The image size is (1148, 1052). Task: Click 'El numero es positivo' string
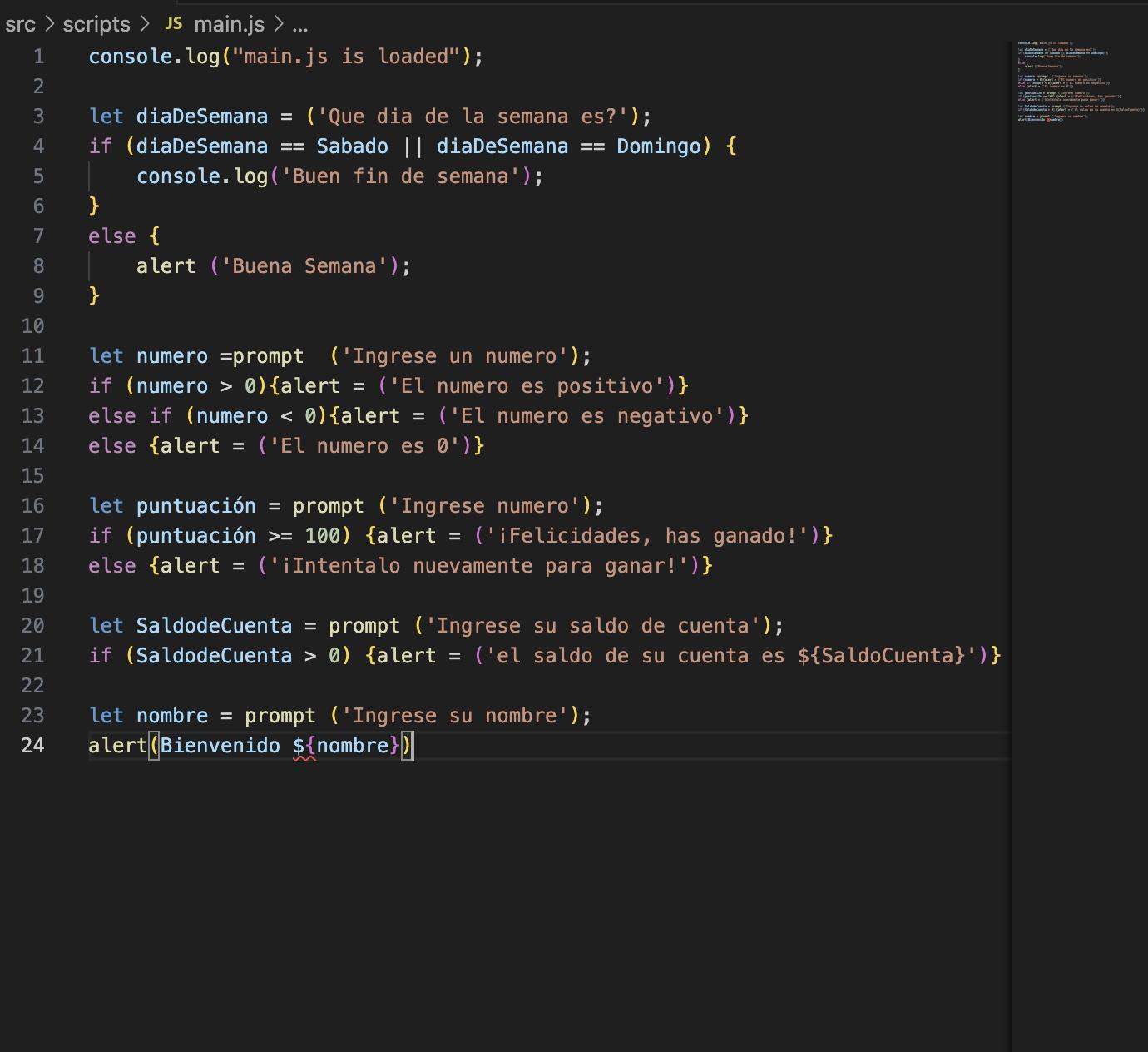click(527, 386)
